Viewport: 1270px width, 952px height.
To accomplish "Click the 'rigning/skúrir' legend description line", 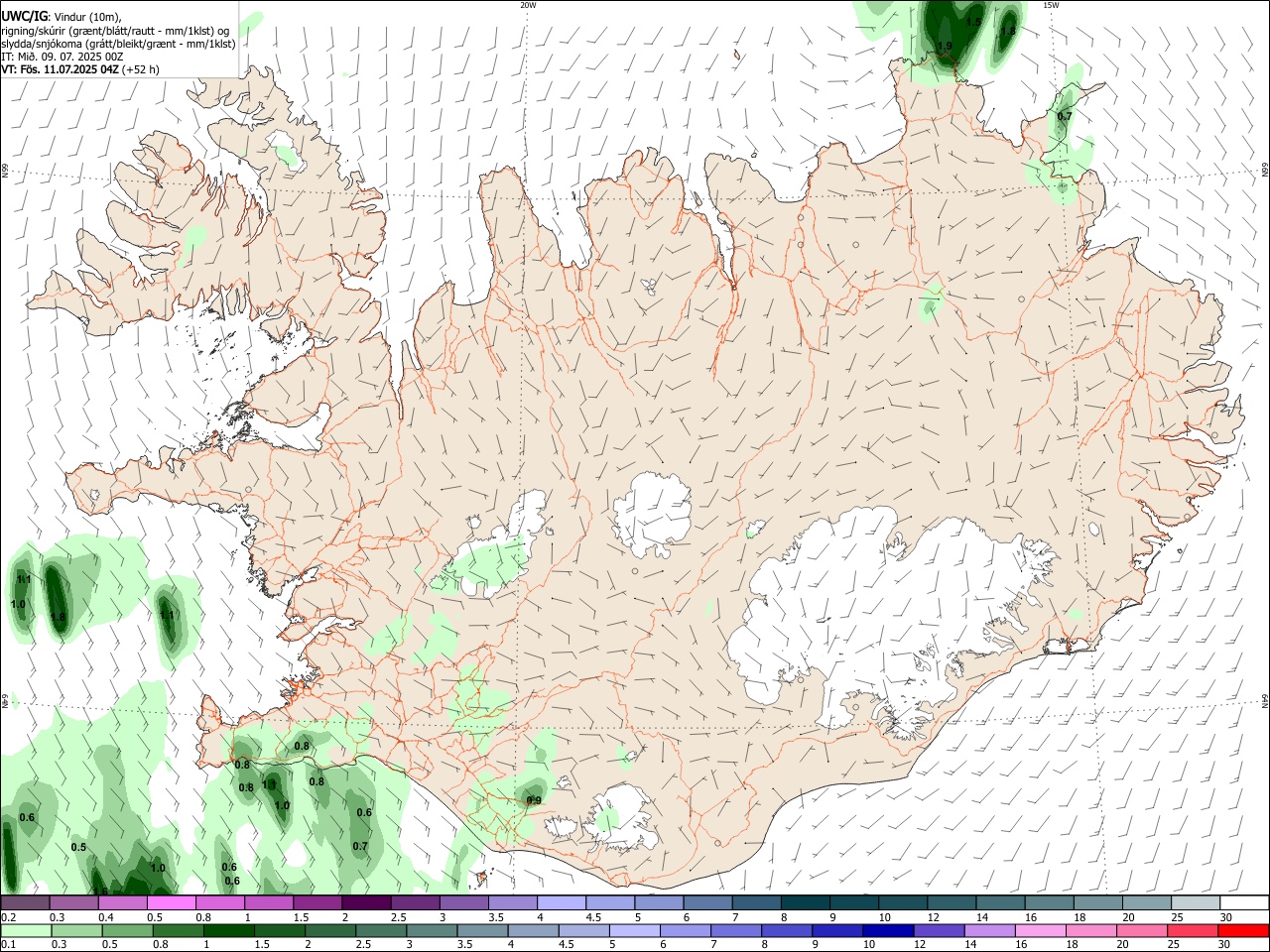I will 117,31.
